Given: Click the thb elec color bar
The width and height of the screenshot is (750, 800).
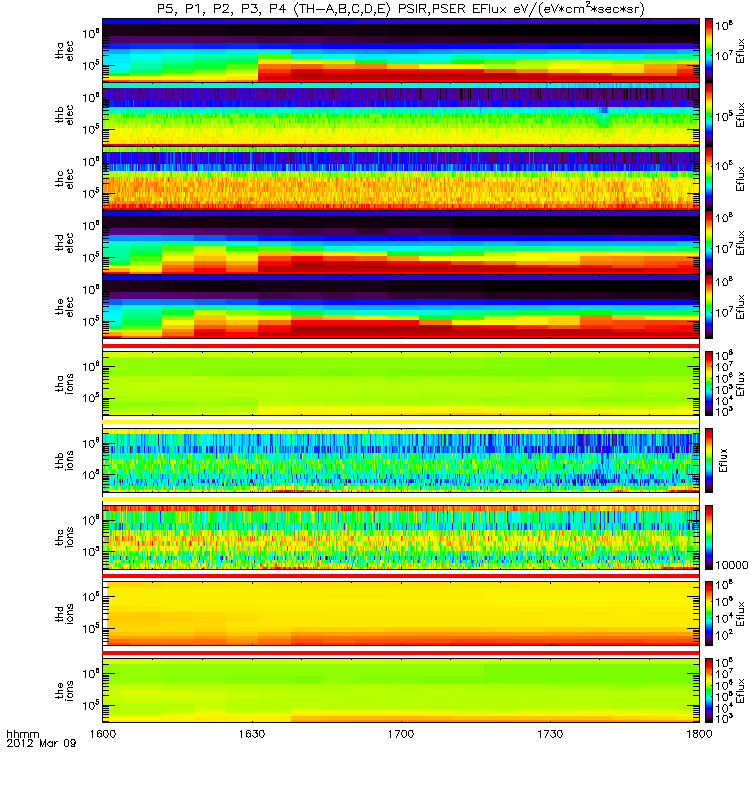Looking at the screenshot, I should [709, 115].
